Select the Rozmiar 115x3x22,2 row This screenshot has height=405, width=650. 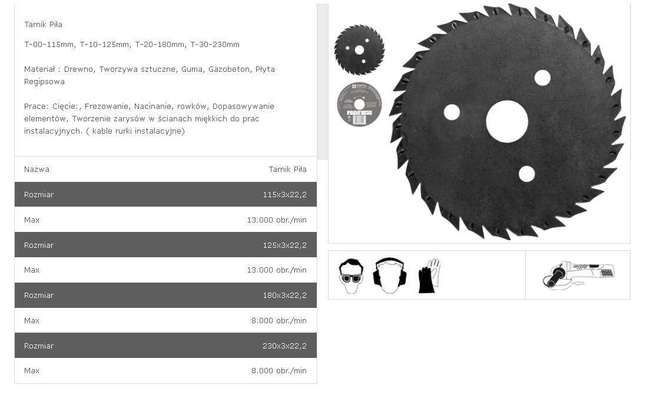tap(165, 194)
